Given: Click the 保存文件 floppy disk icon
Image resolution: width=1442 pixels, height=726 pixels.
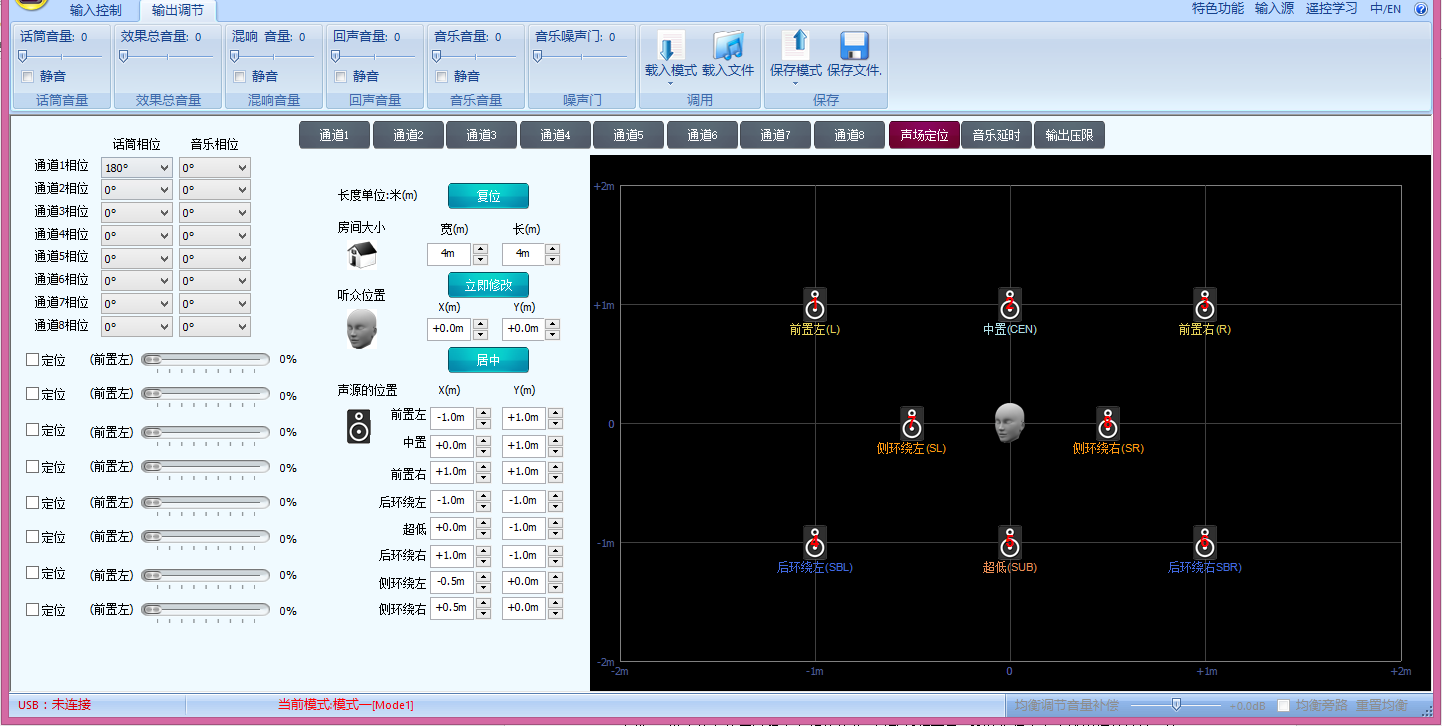Looking at the screenshot, I should coord(854,47).
